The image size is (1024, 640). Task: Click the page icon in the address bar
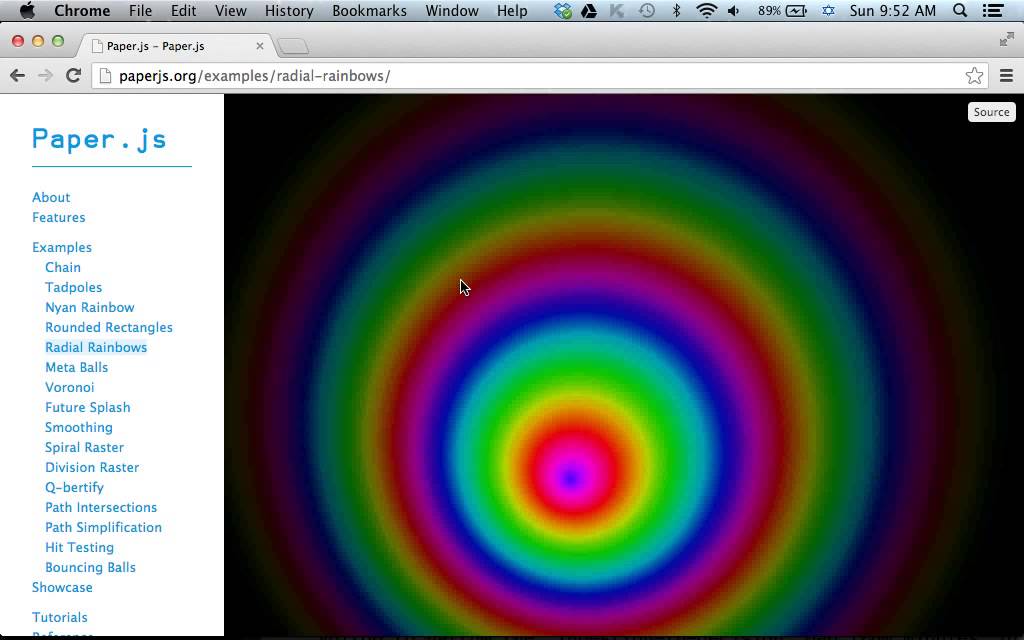104,76
